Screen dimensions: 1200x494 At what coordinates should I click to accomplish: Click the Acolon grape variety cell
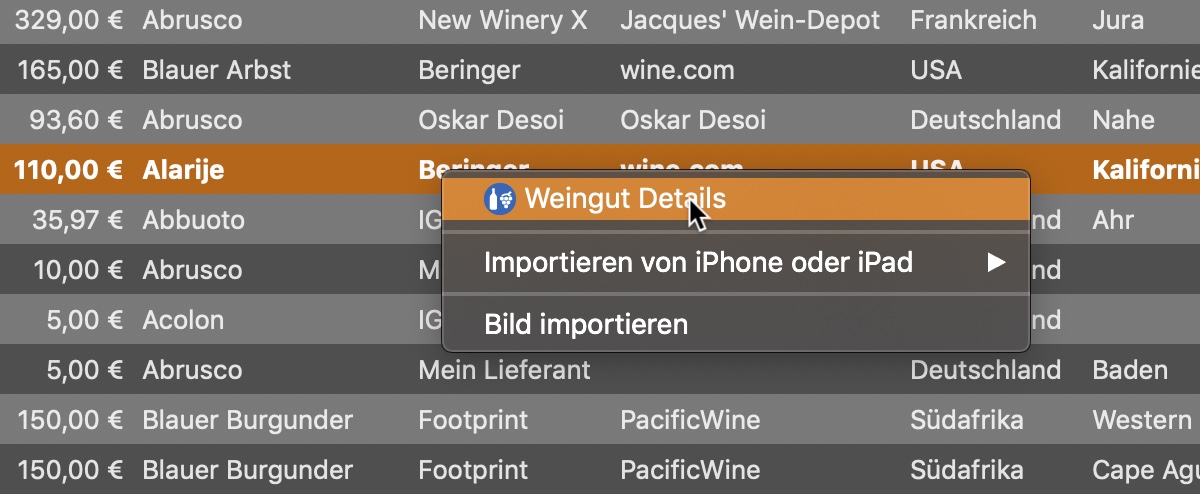[183, 320]
